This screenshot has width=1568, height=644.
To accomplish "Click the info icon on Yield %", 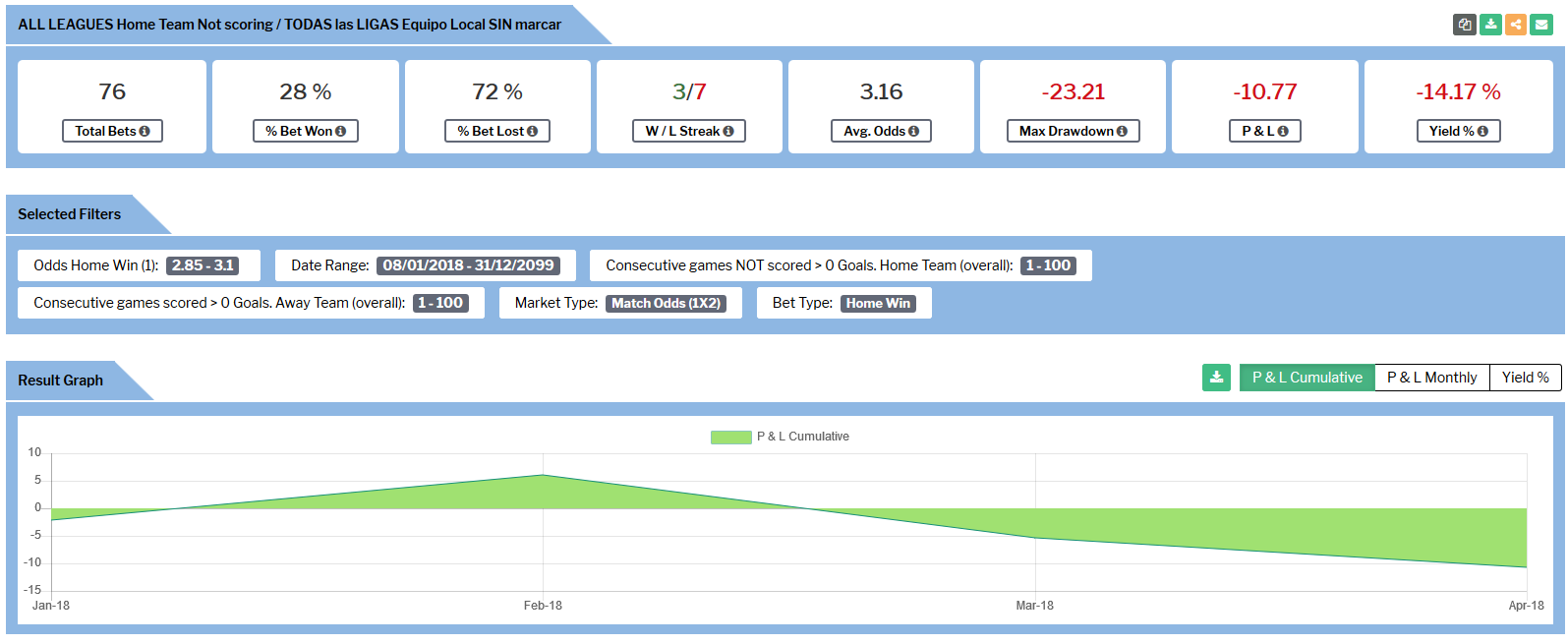I will click(1482, 132).
